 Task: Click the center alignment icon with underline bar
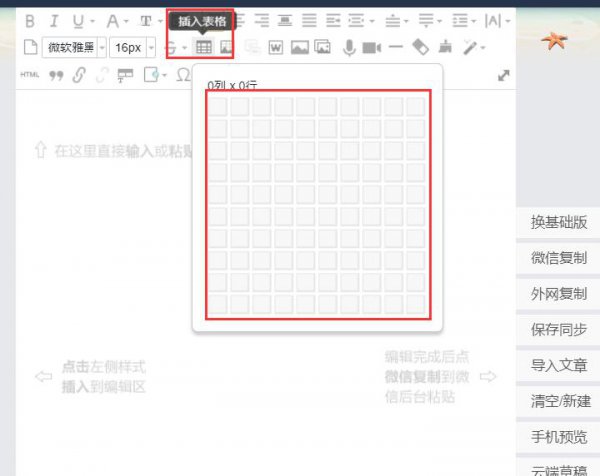pyautogui.click(x=285, y=20)
